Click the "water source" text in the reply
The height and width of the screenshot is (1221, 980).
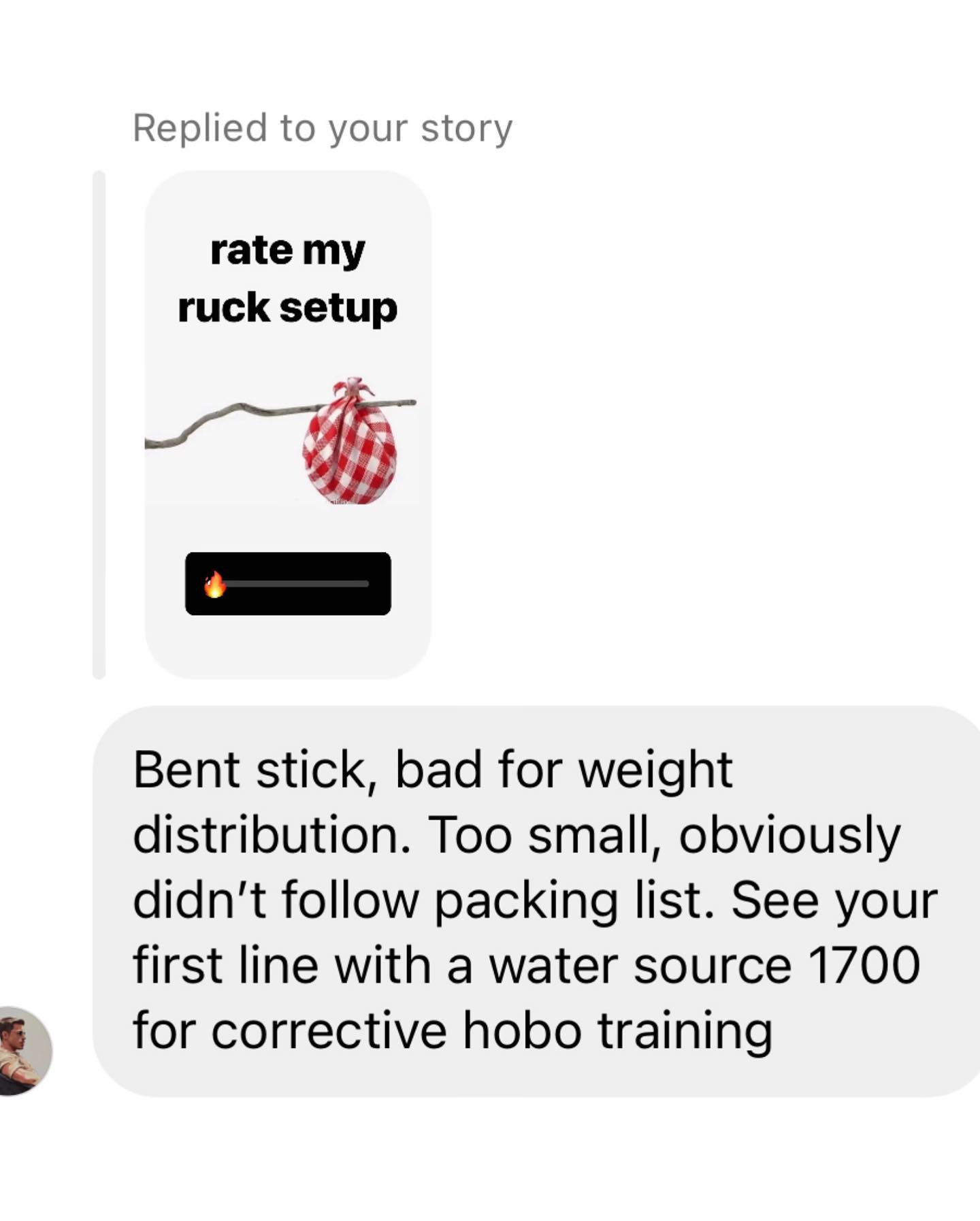(x=640, y=965)
